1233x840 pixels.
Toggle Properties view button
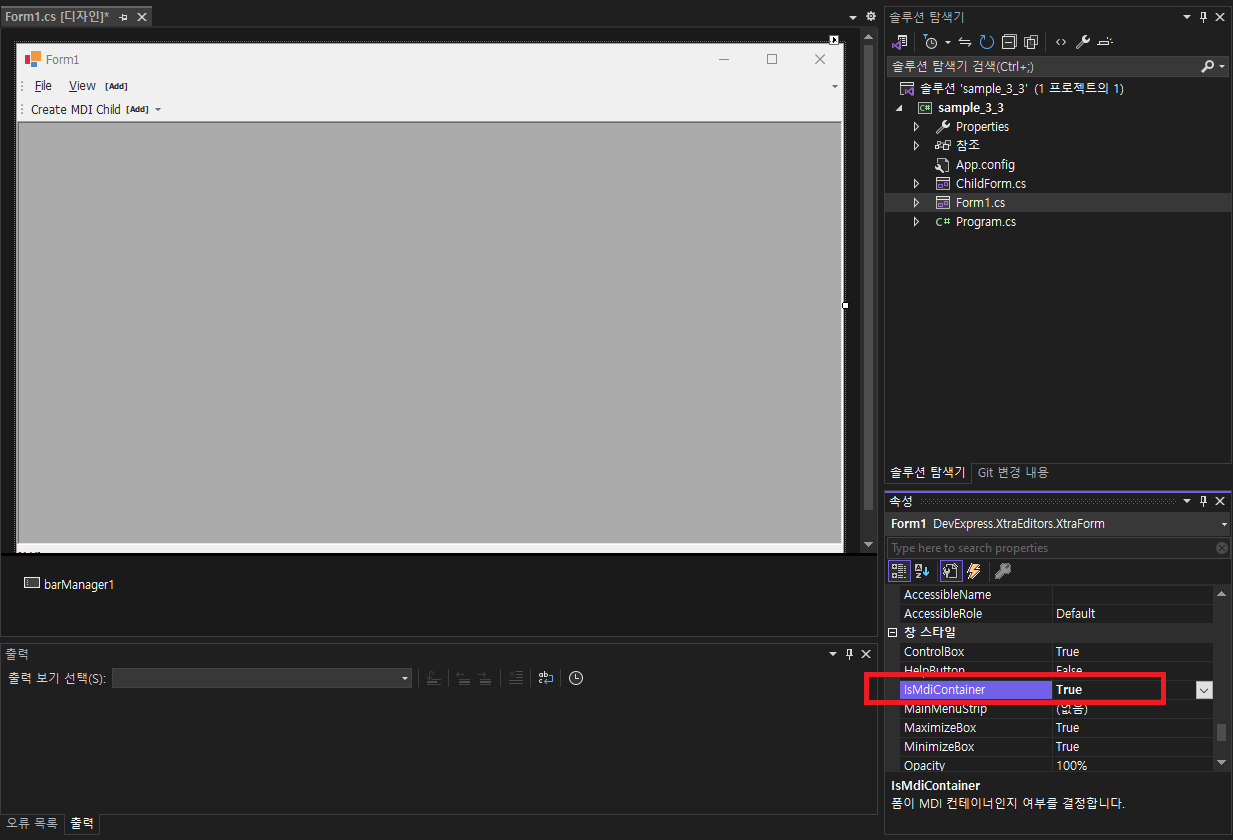(950, 571)
